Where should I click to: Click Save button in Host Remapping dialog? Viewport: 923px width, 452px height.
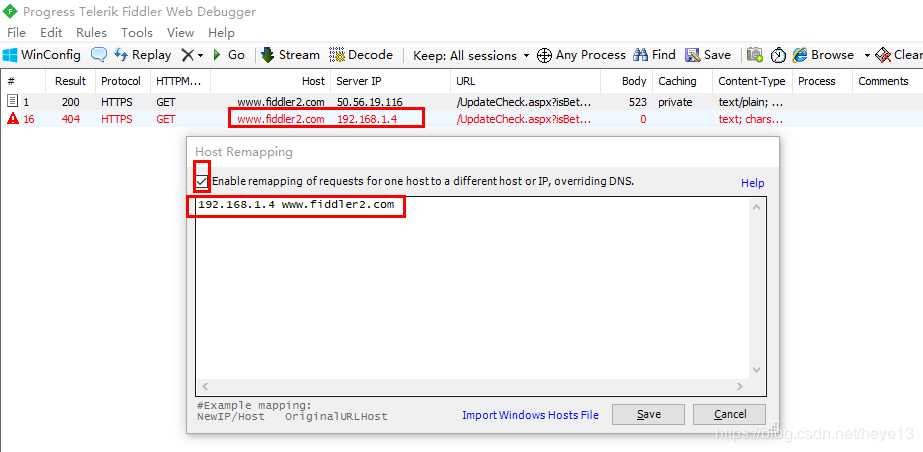(648, 414)
